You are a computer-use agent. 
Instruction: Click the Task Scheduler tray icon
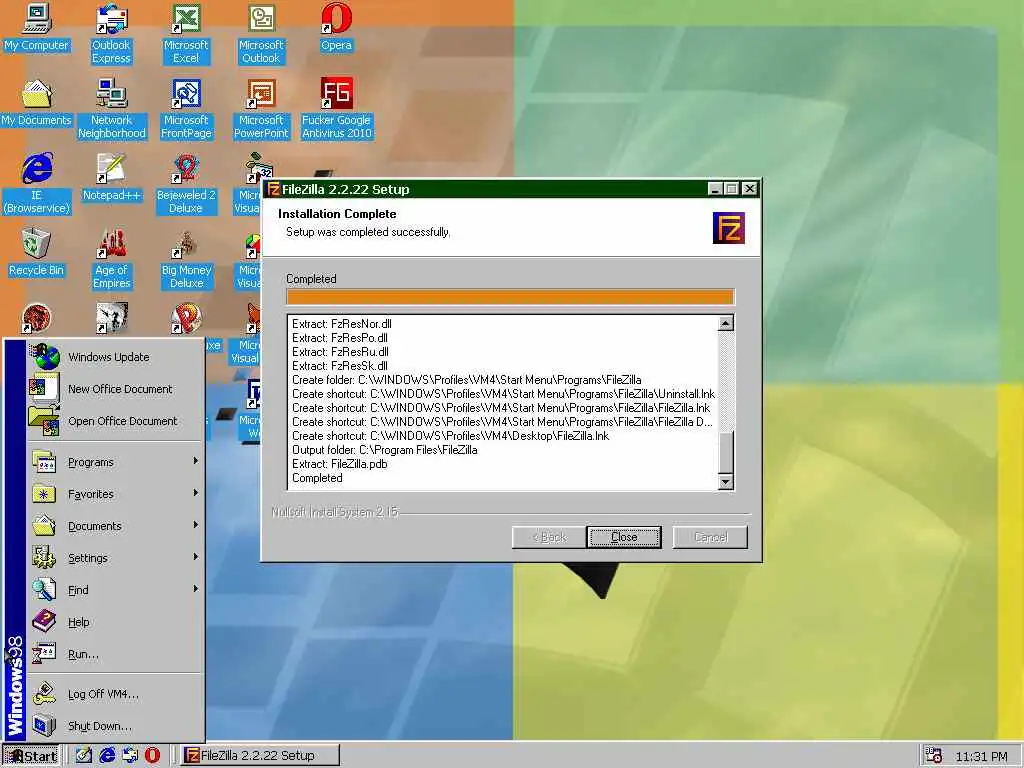[933, 756]
